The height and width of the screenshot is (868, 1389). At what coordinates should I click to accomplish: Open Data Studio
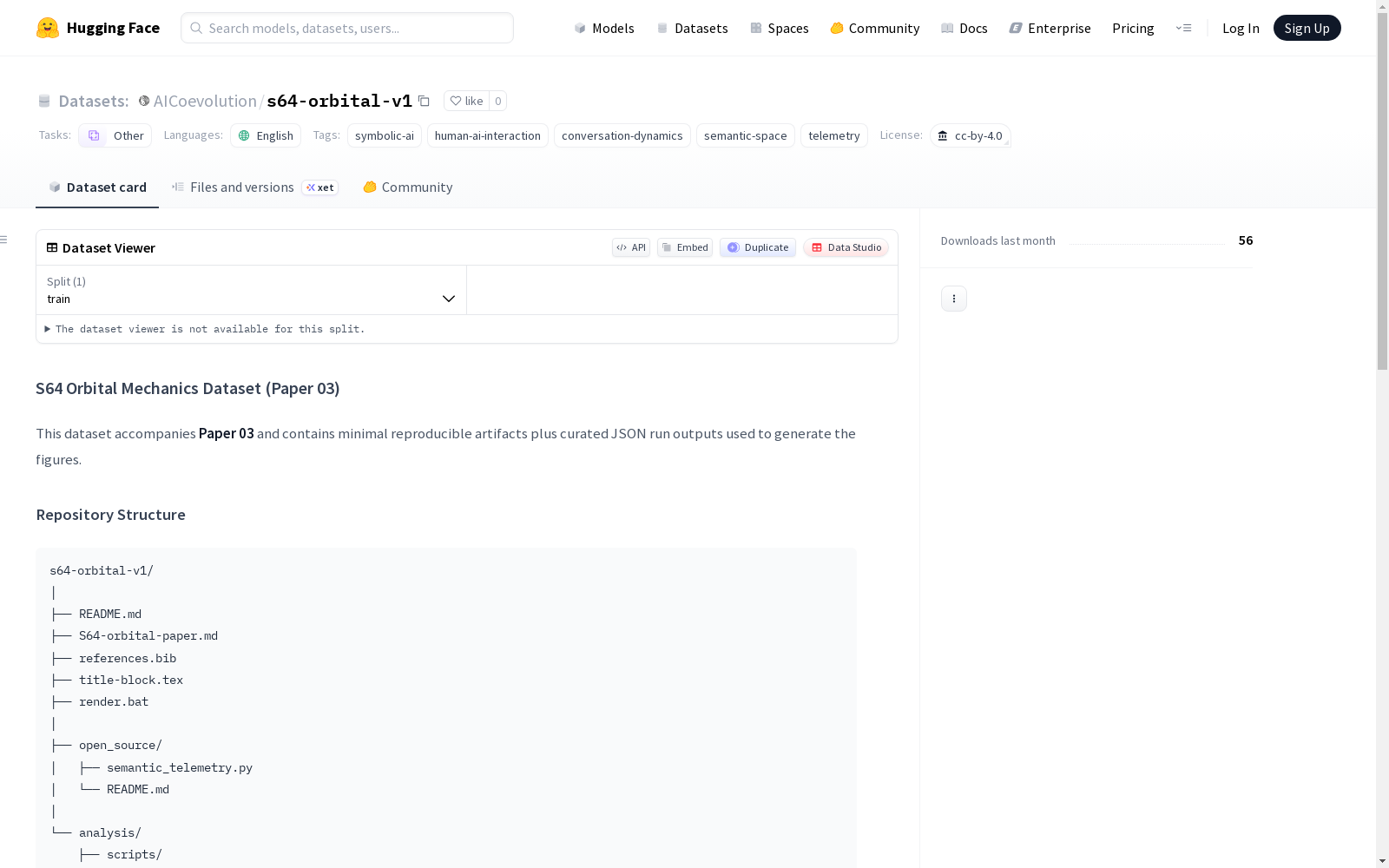coord(846,247)
